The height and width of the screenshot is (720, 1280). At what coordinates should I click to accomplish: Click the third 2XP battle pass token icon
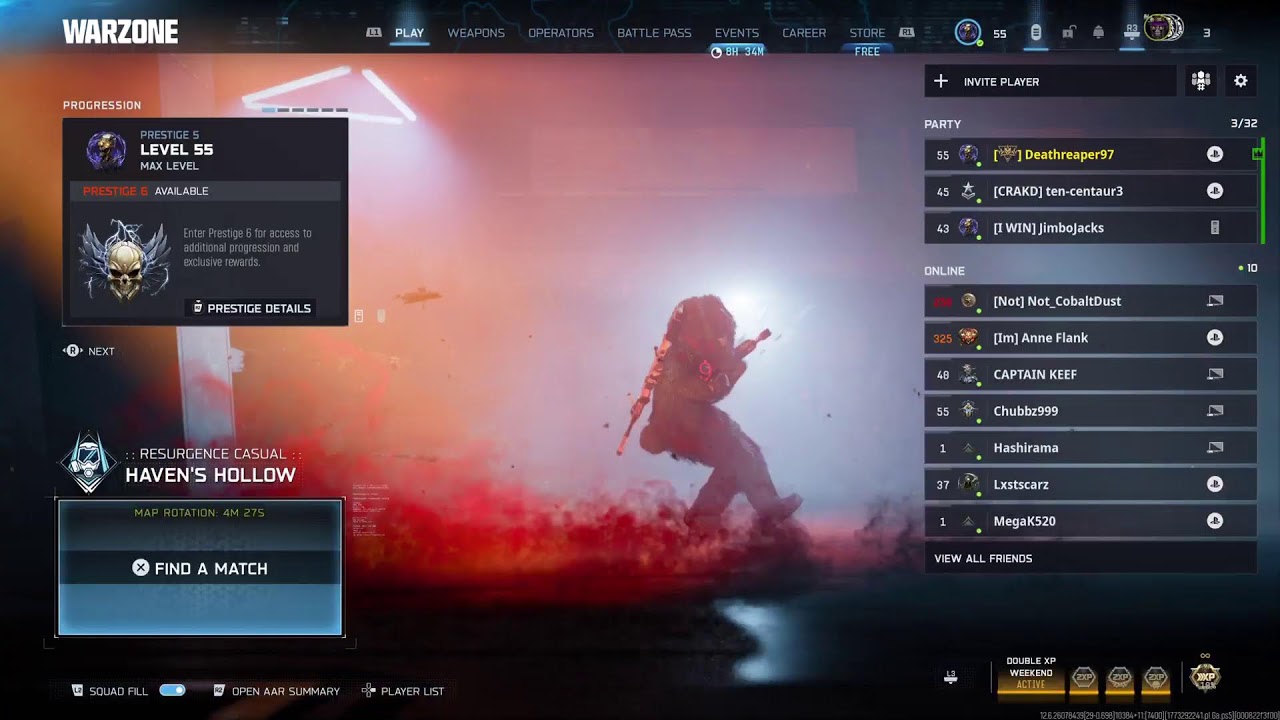pos(1155,679)
